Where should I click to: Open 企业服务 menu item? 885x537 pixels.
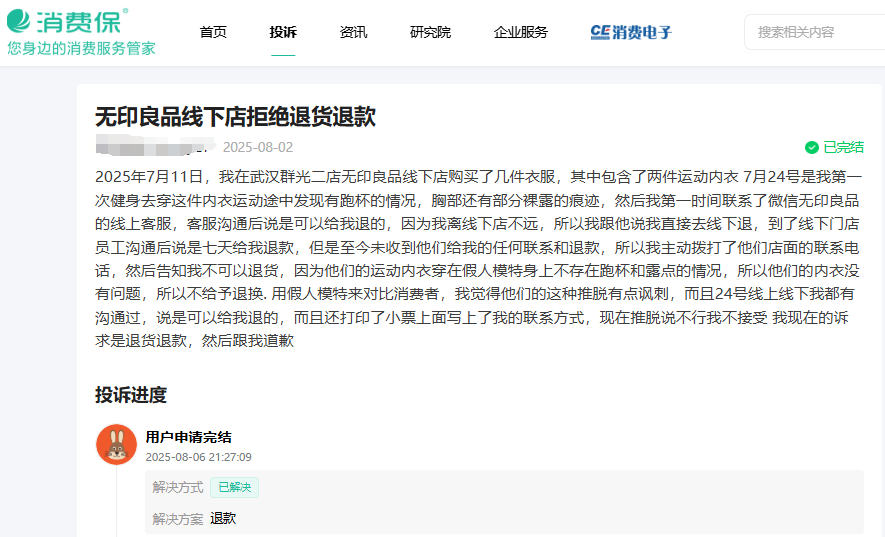pyautogui.click(x=520, y=32)
